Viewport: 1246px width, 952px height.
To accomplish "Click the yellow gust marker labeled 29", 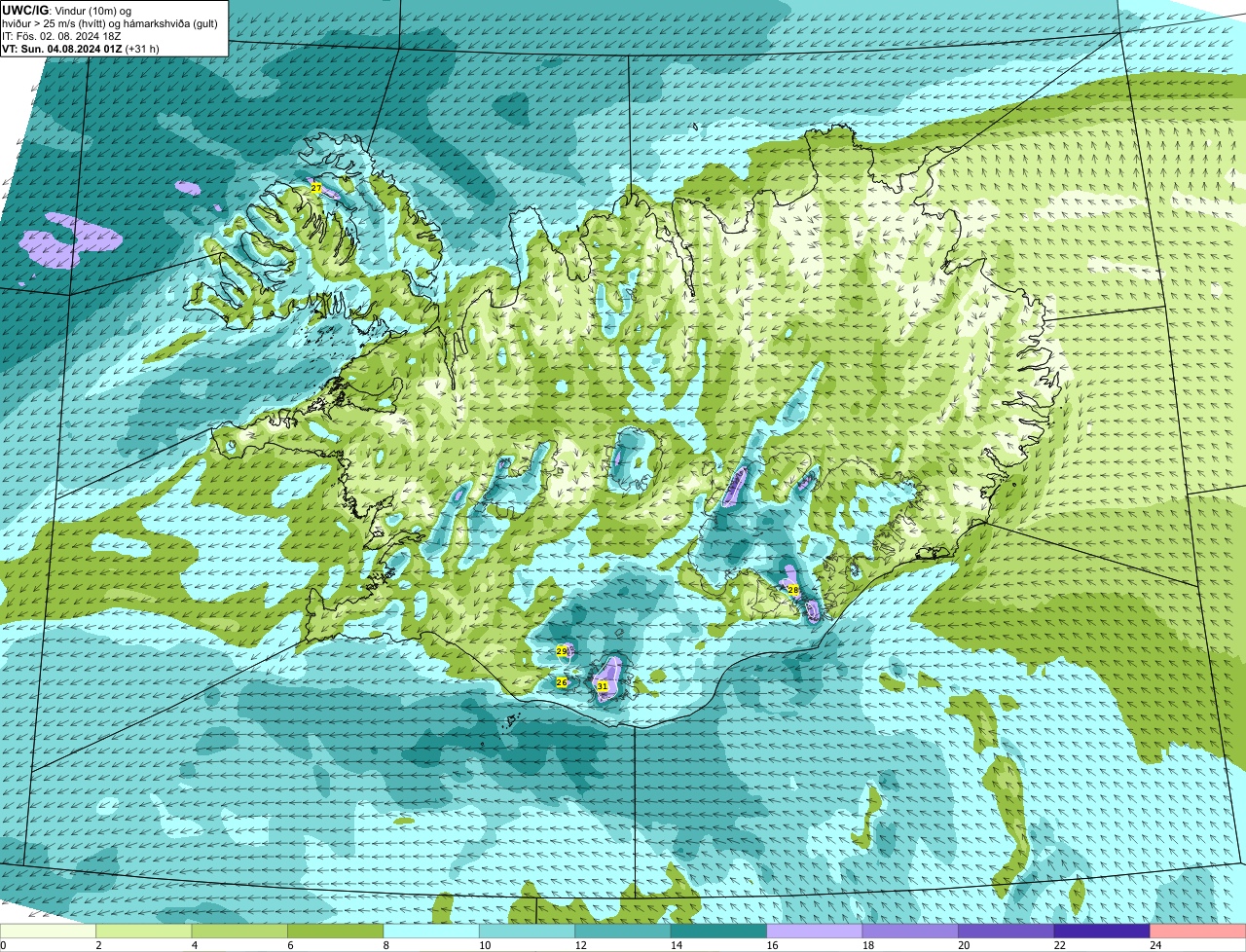I will (x=562, y=650).
